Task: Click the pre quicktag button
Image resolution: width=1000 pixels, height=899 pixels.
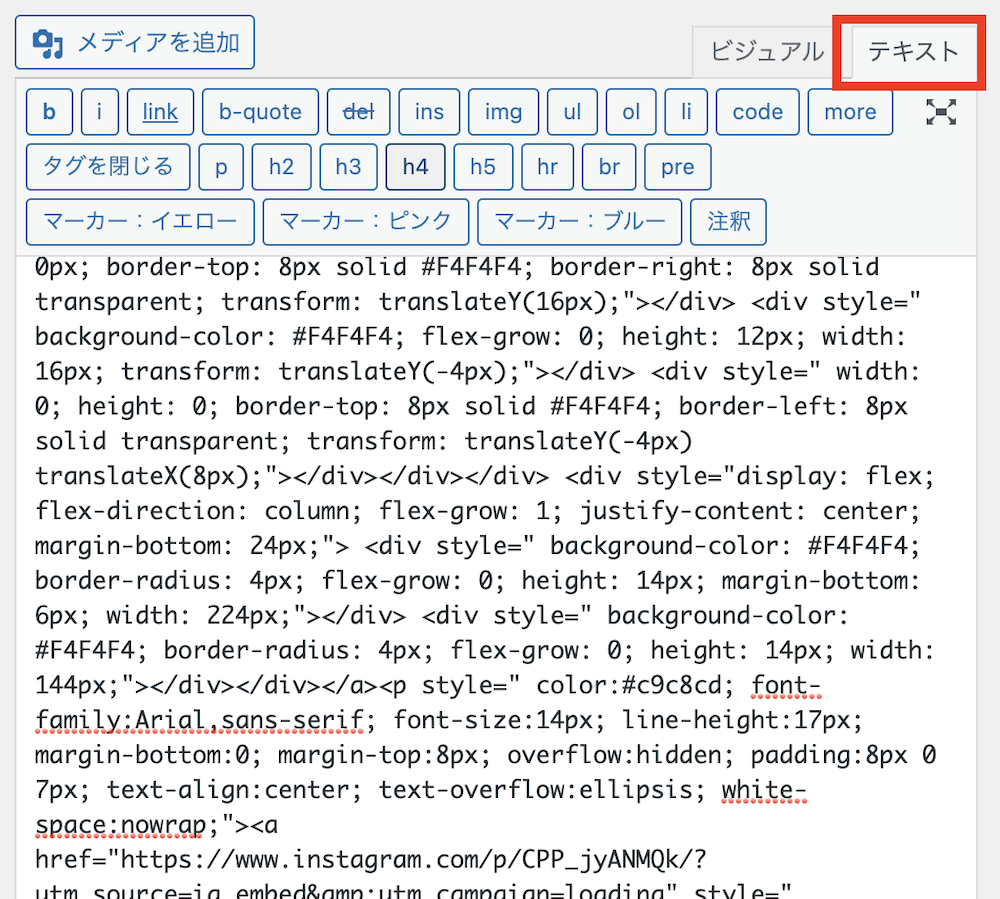Action: [677, 167]
